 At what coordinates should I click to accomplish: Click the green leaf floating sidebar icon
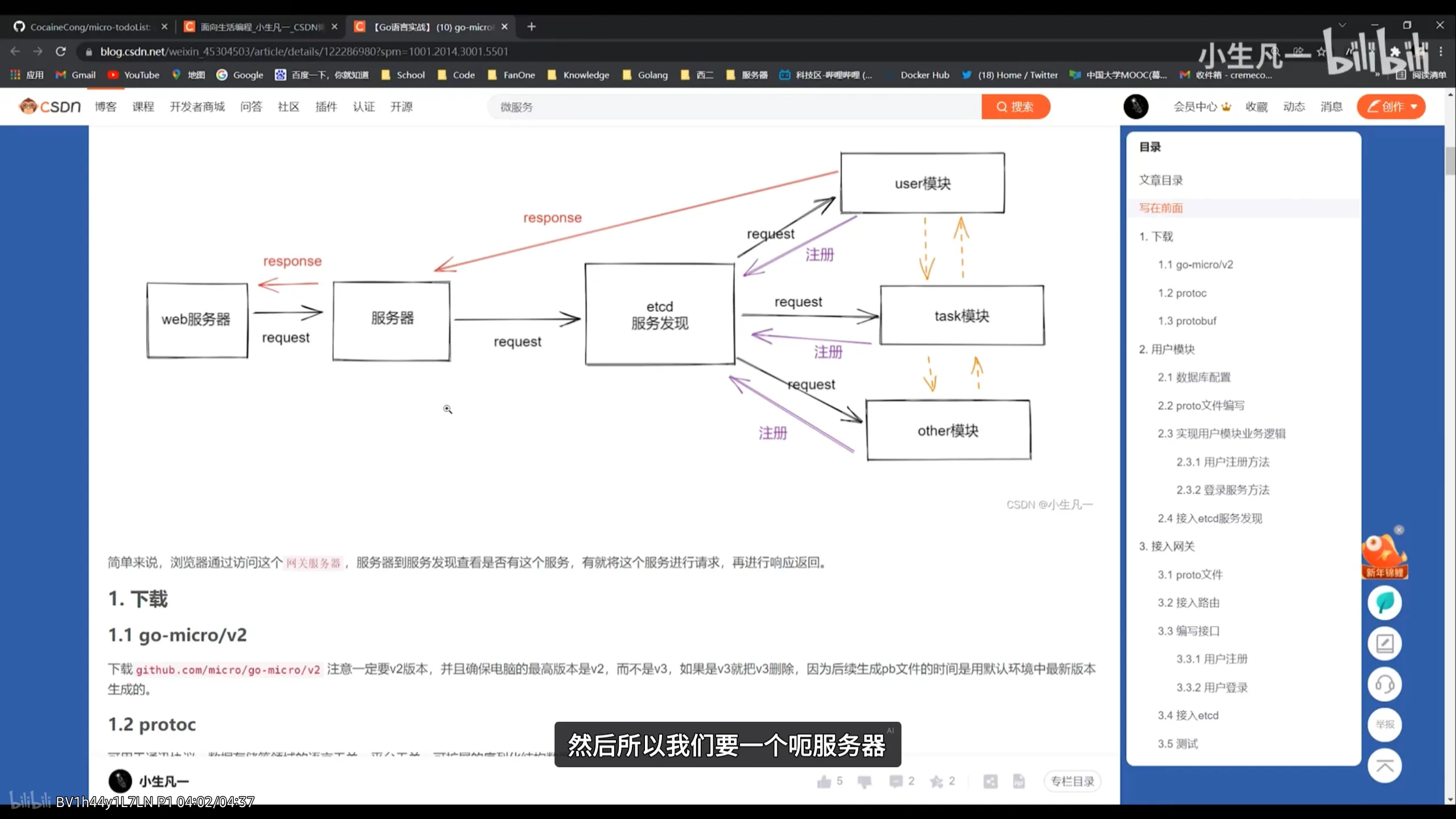pos(1384,603)
